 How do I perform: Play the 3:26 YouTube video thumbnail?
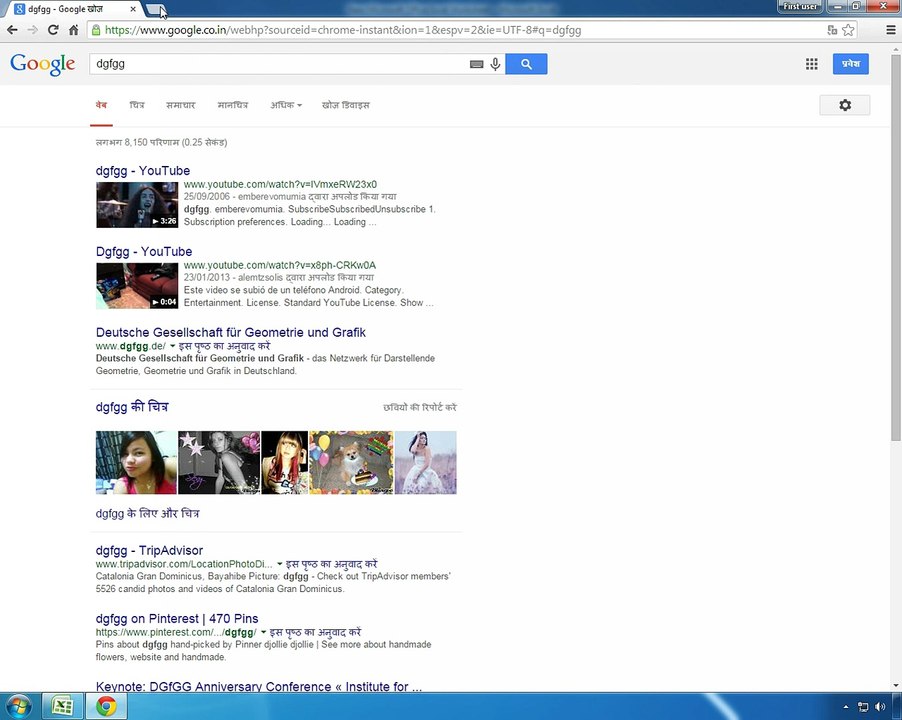tap(137, 205)
